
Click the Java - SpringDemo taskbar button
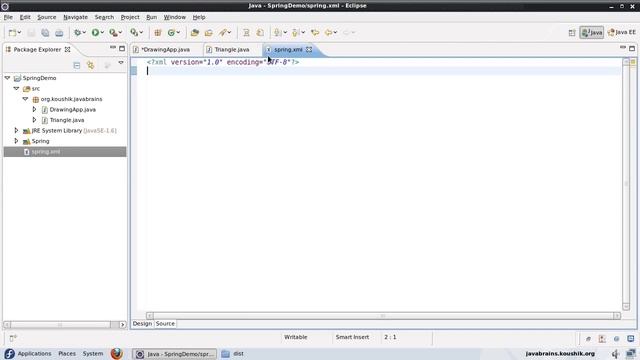[175, 354]
